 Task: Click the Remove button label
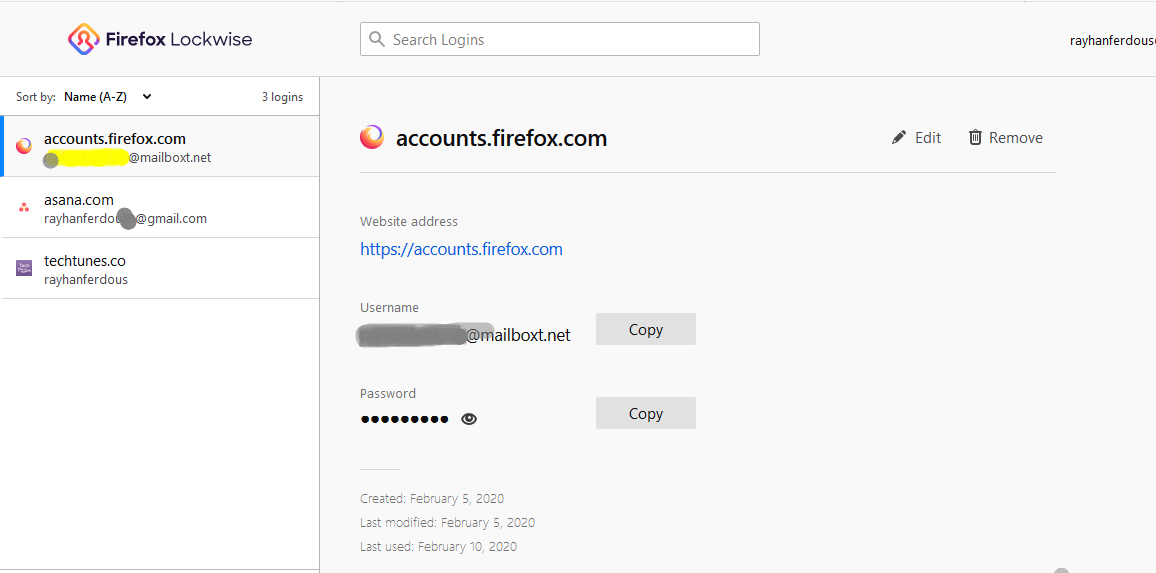[x=1015, y=138]
